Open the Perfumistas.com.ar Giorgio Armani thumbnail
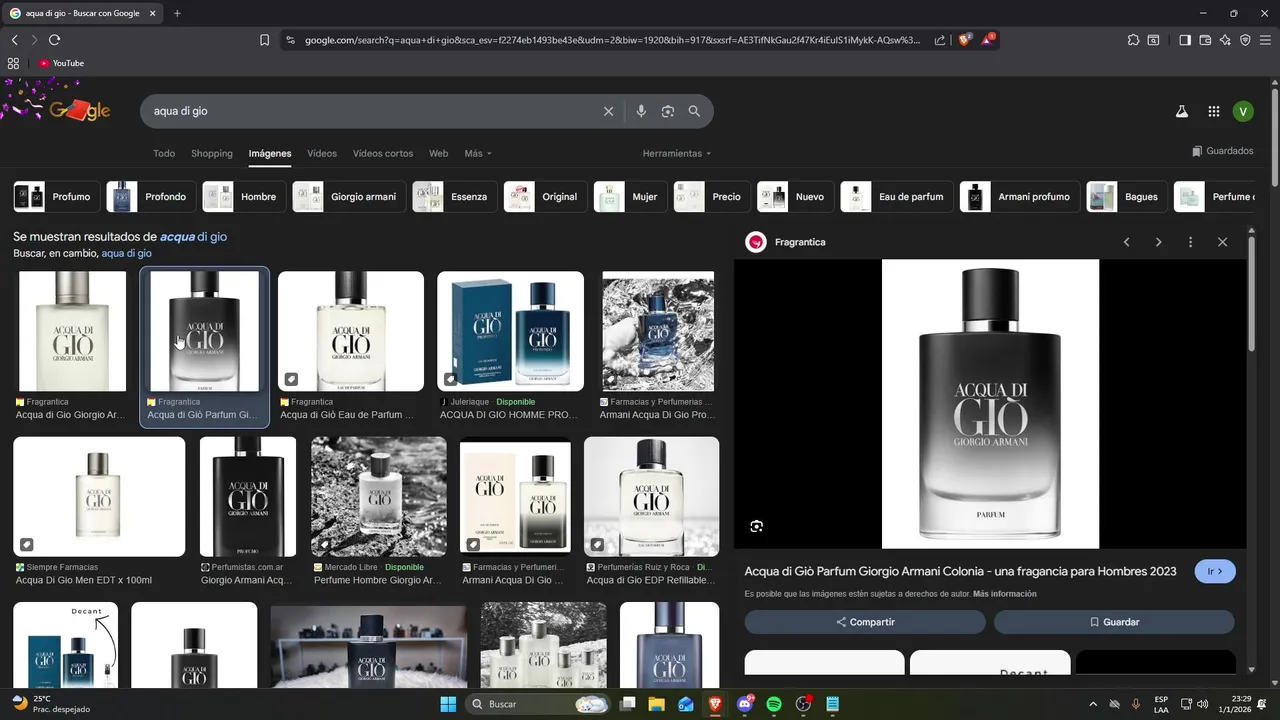Screen dimensions: 1280x720 click(248, 496)
